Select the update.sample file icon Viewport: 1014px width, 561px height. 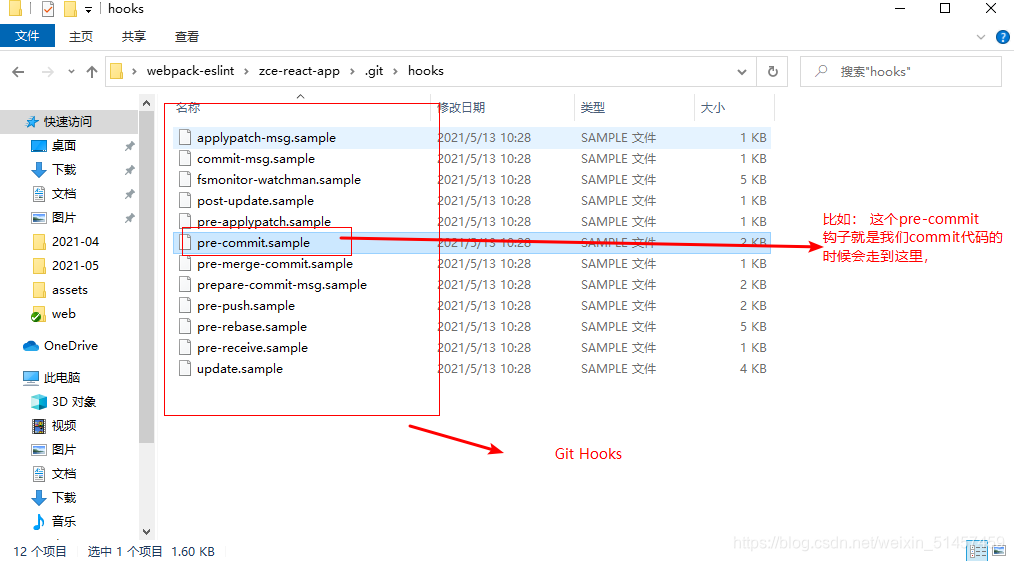pos(185,368)
